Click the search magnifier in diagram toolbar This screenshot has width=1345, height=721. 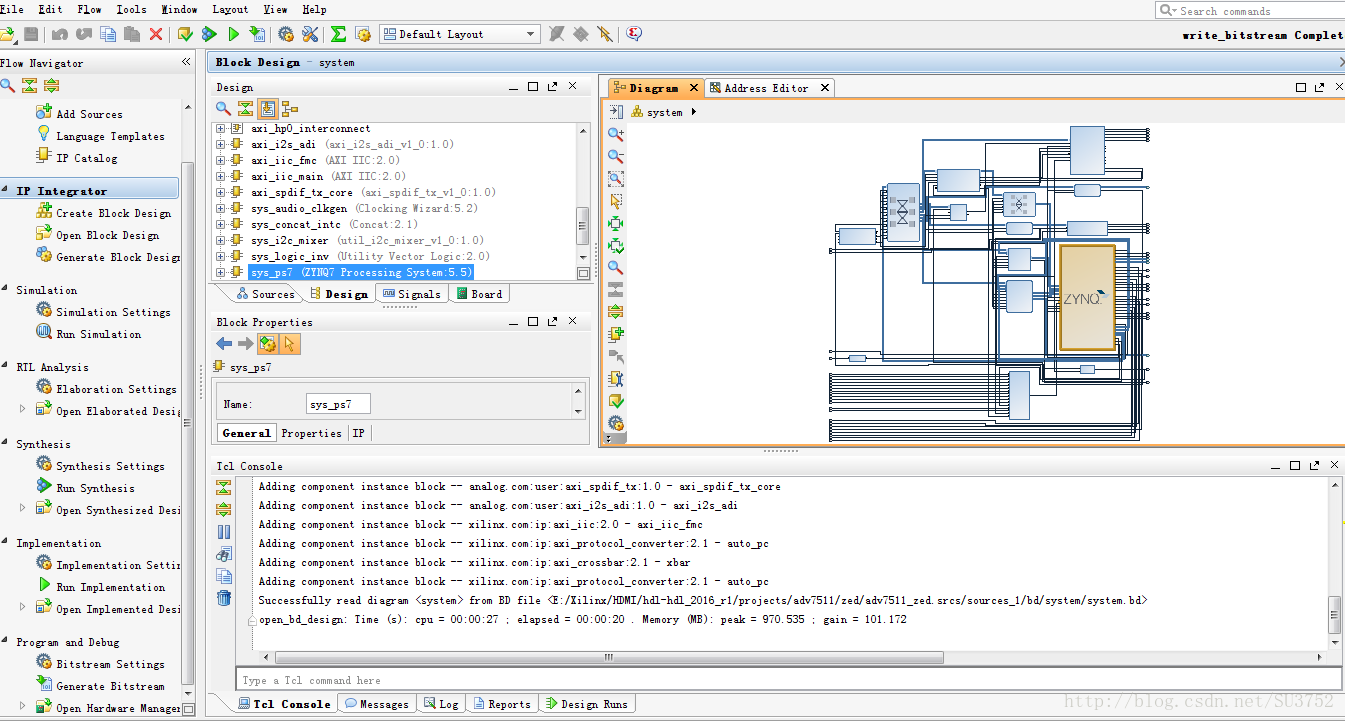(x=616, y=268)
